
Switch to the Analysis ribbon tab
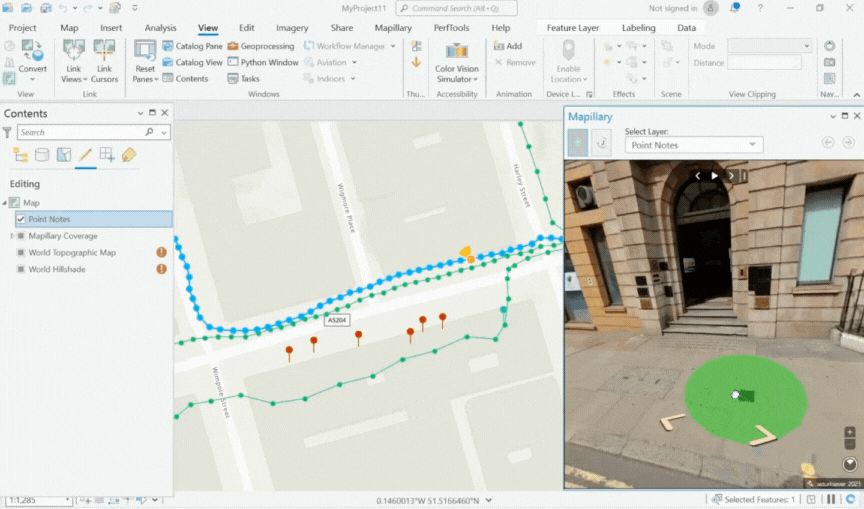click(160, 28)
